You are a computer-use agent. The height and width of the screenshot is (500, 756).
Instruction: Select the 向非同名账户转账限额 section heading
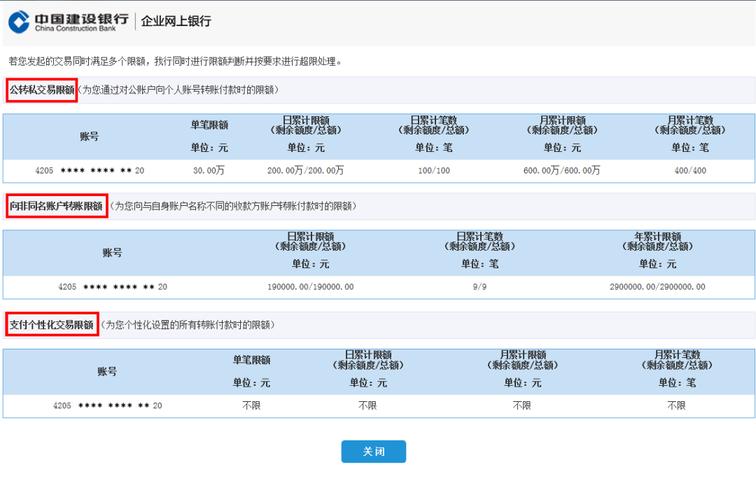[x=56, y=206]
